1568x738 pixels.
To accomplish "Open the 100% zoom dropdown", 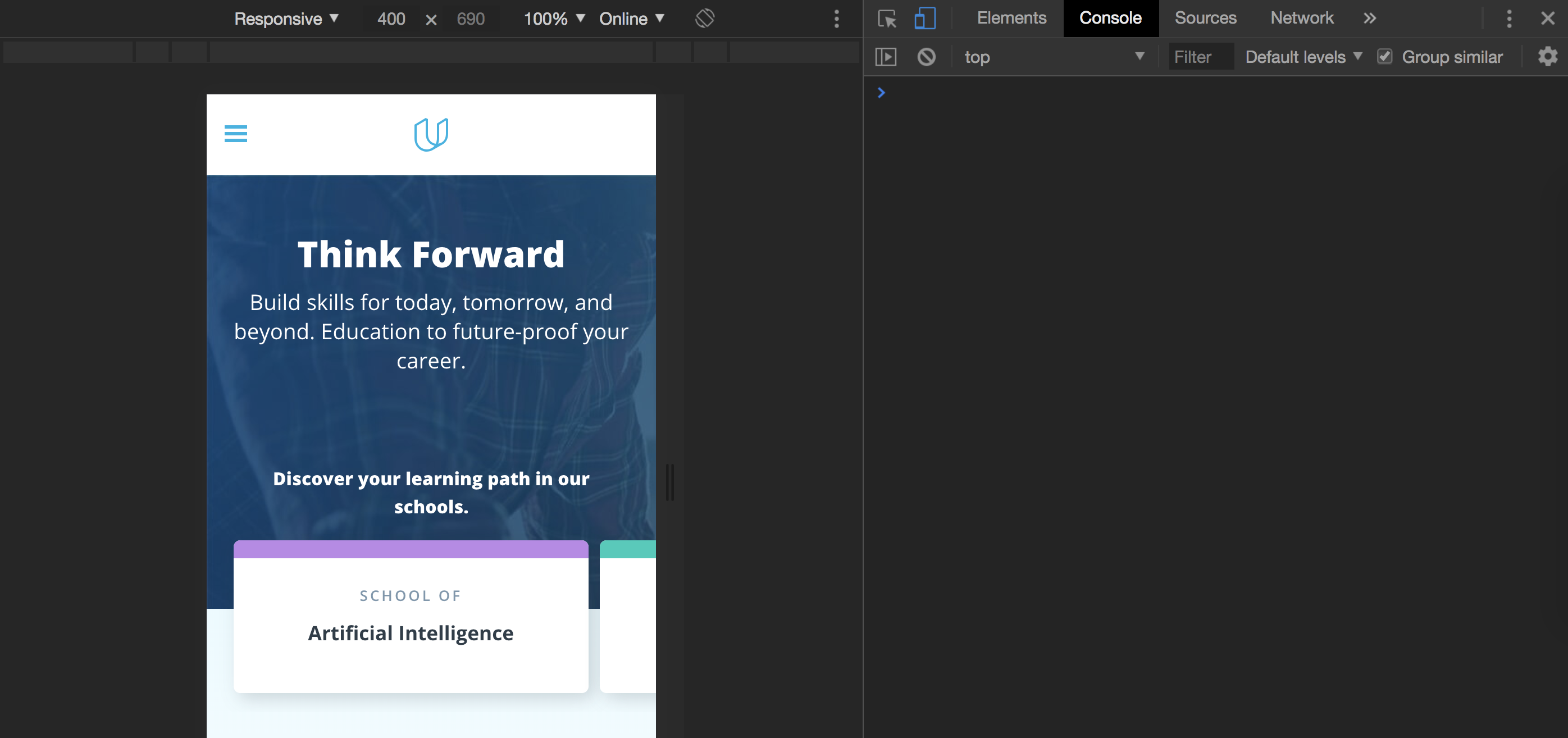I will [554, 19].
